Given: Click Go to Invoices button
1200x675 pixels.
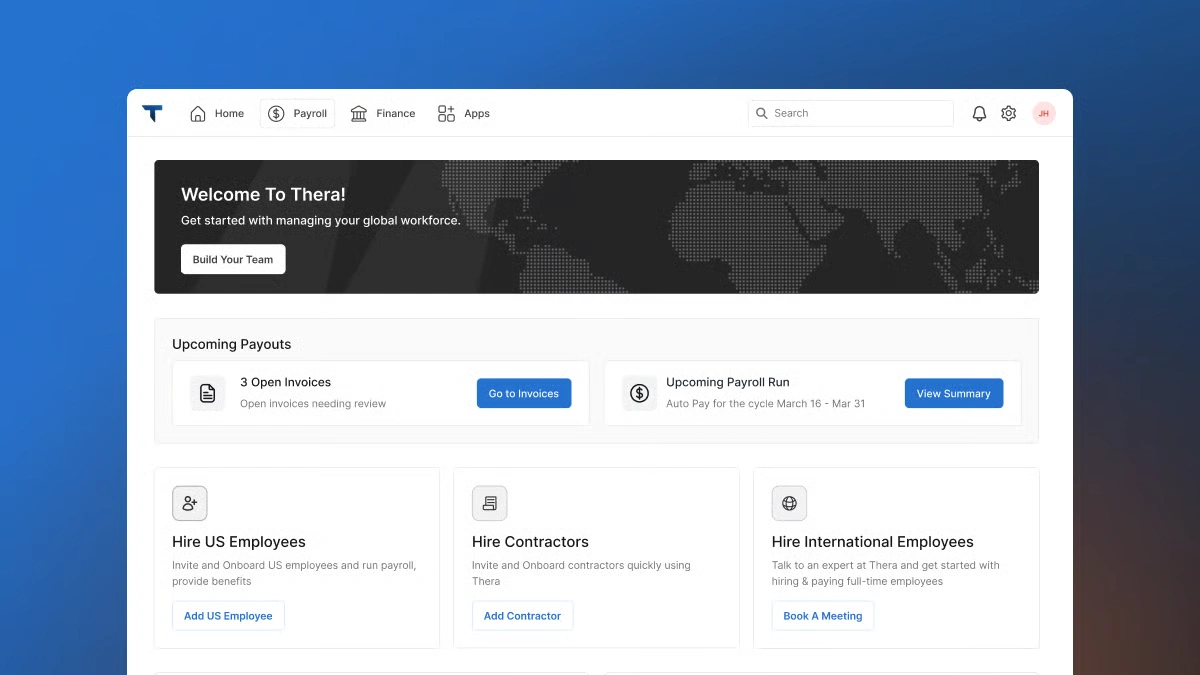Looking at the screenshot, I should point(524,393).
